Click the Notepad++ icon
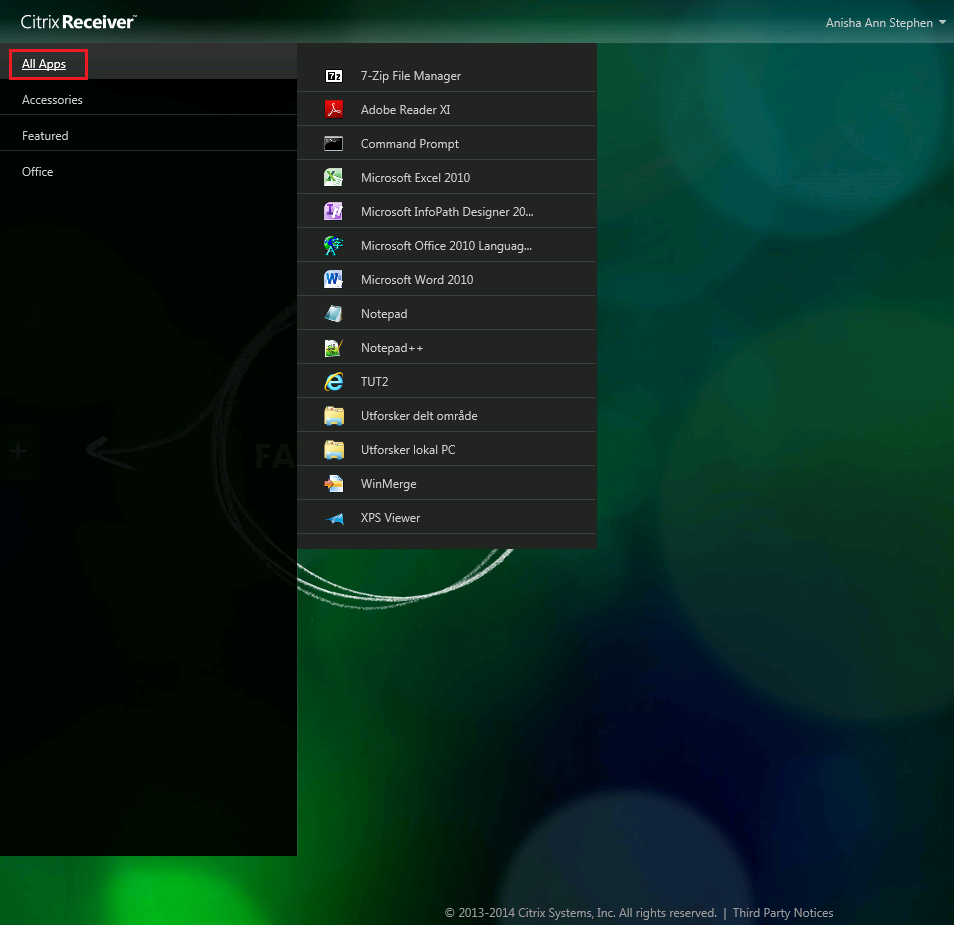 click(x=333, y=348)
